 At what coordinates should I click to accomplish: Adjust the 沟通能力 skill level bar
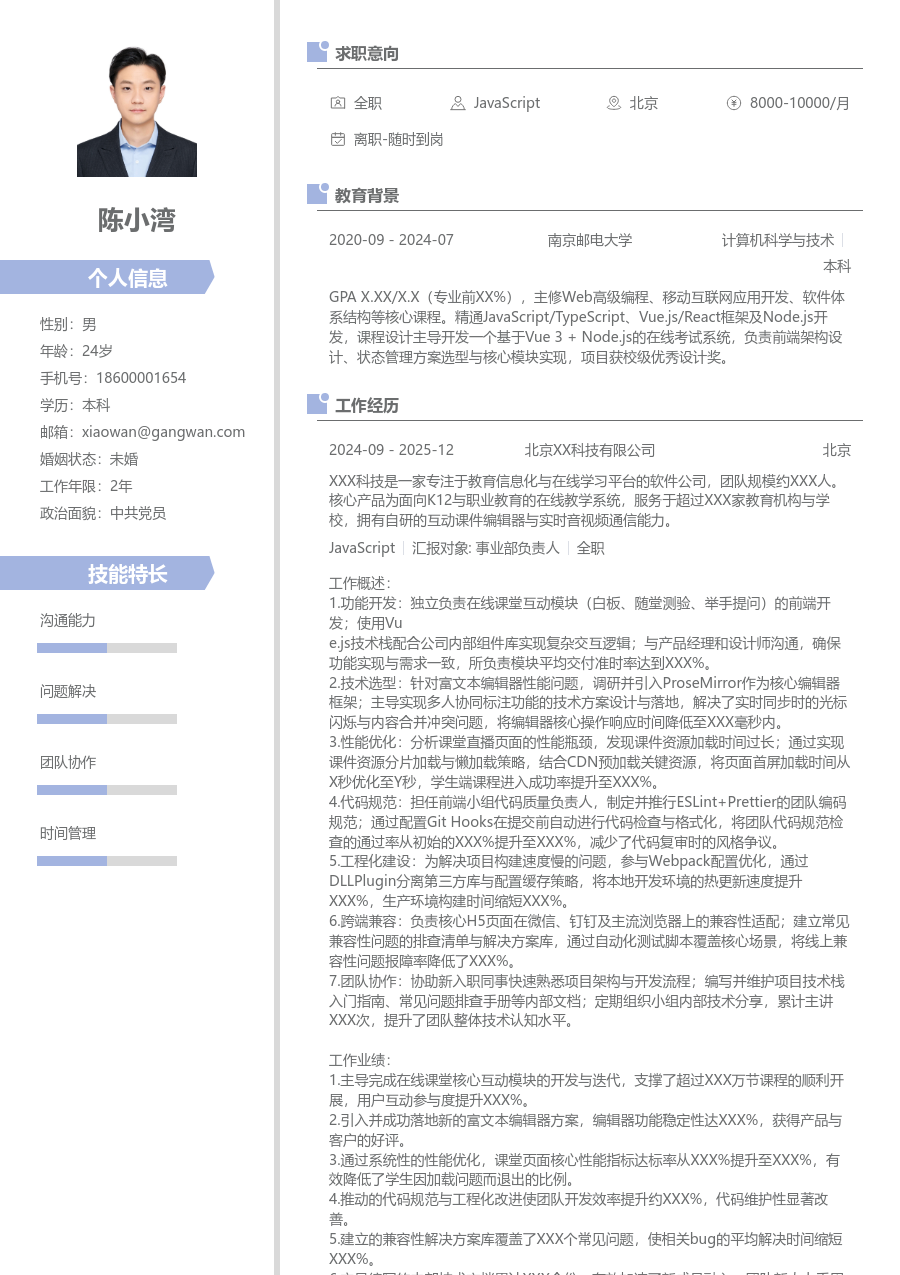[107, 647]
